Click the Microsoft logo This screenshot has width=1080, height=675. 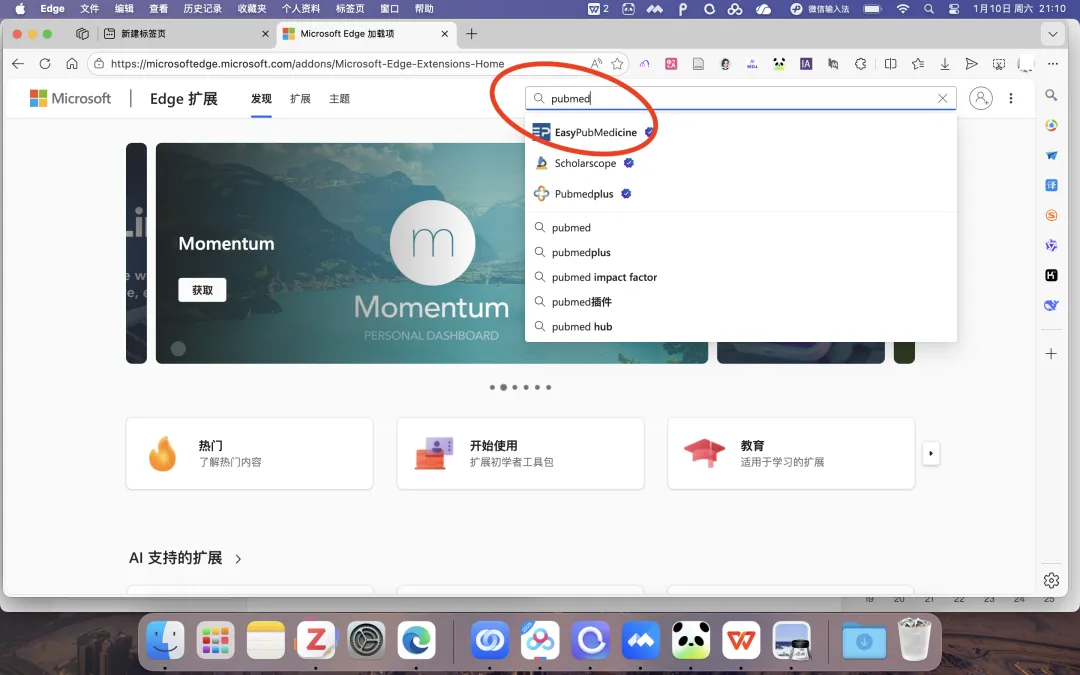pyautogui.click(x=70, y=98)
